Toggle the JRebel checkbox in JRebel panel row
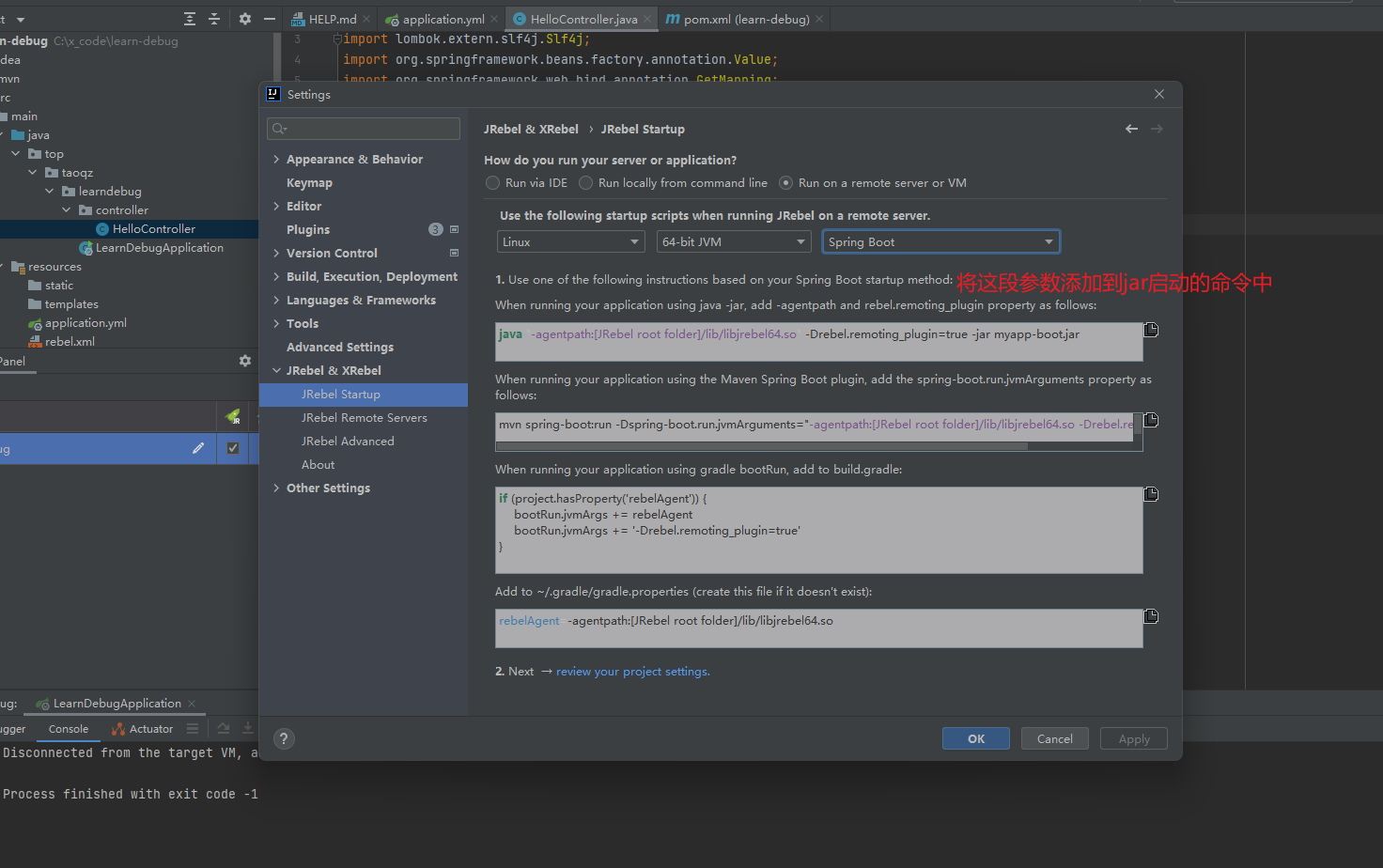The width and height of the screenshot is (1383, 868). tap(233, 448)
